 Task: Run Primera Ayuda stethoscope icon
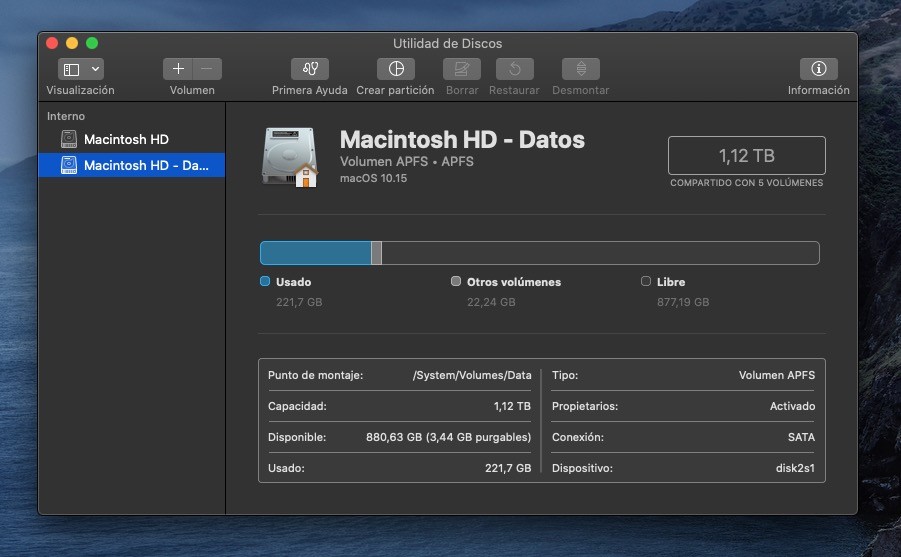click(310, 69)
